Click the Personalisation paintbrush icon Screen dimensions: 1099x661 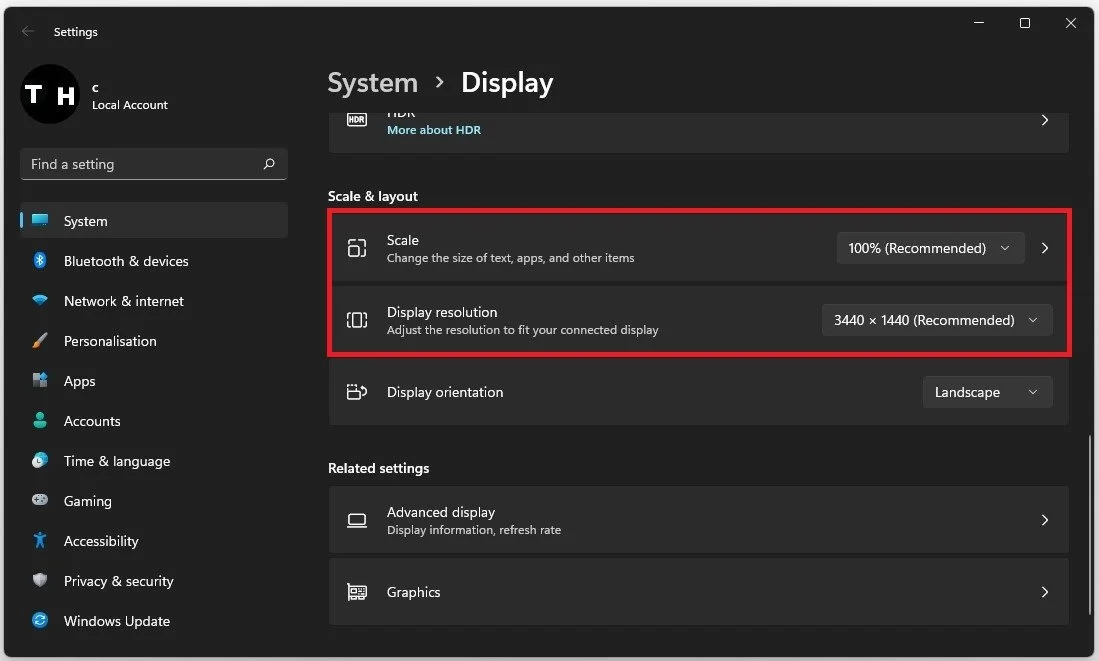(x=40, y=341)
